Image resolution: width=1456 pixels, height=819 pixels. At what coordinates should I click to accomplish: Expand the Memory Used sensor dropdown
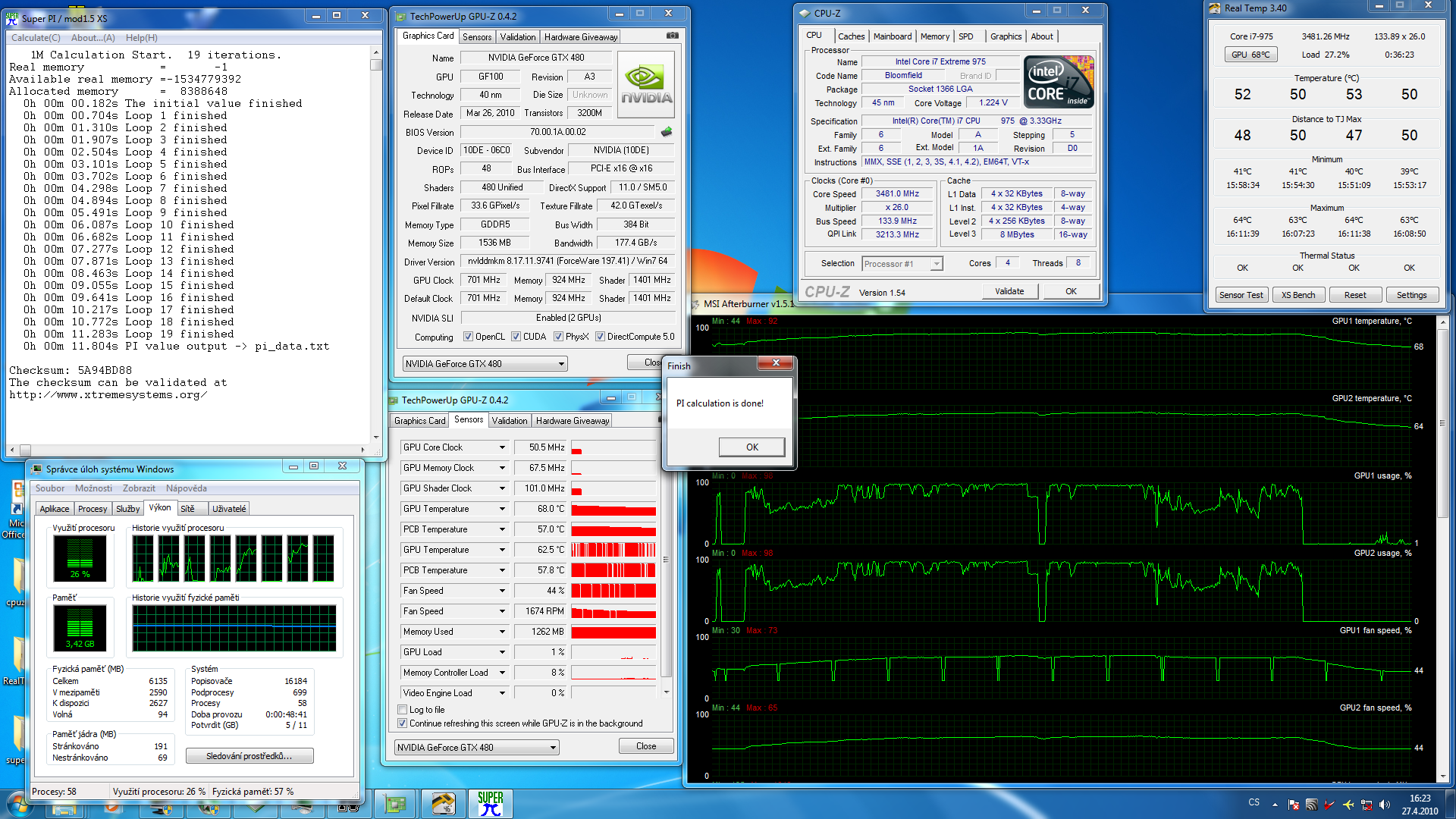click(x=502, y=632)
